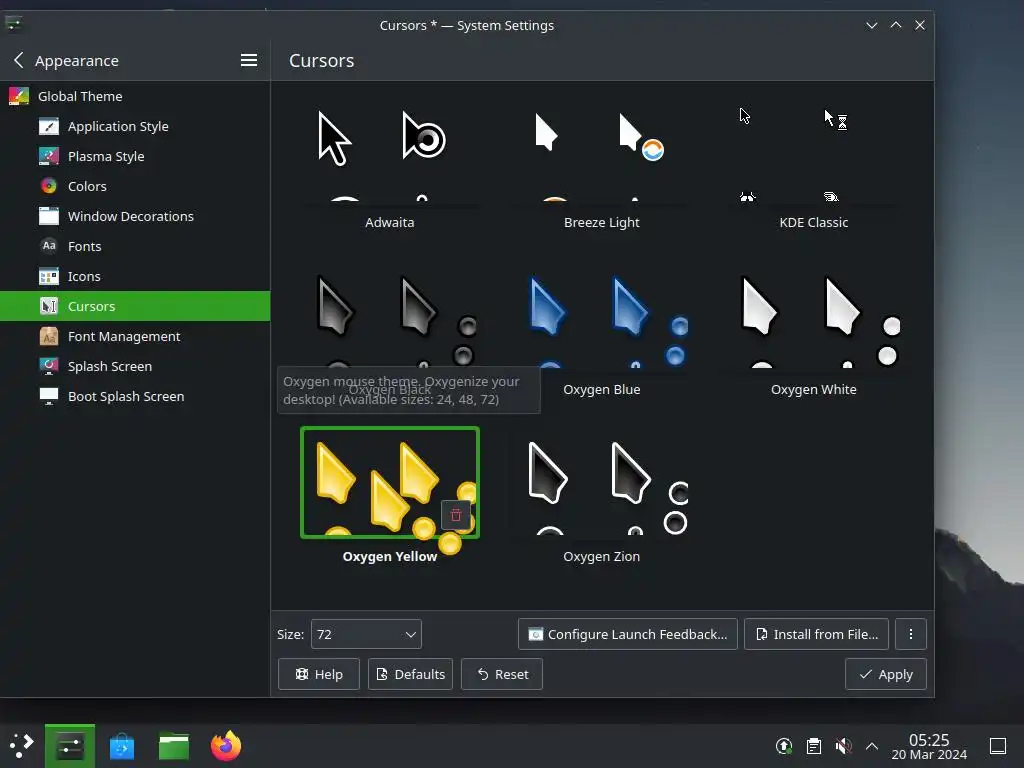This screenshot has width=1024, height=768.
Task: Click System Settings taskbar icon
Action: pos(70,746)
